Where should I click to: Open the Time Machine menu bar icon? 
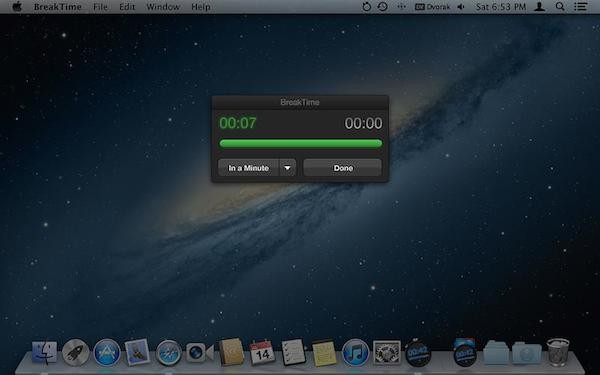pyautogui.click(x=383, y=7)
